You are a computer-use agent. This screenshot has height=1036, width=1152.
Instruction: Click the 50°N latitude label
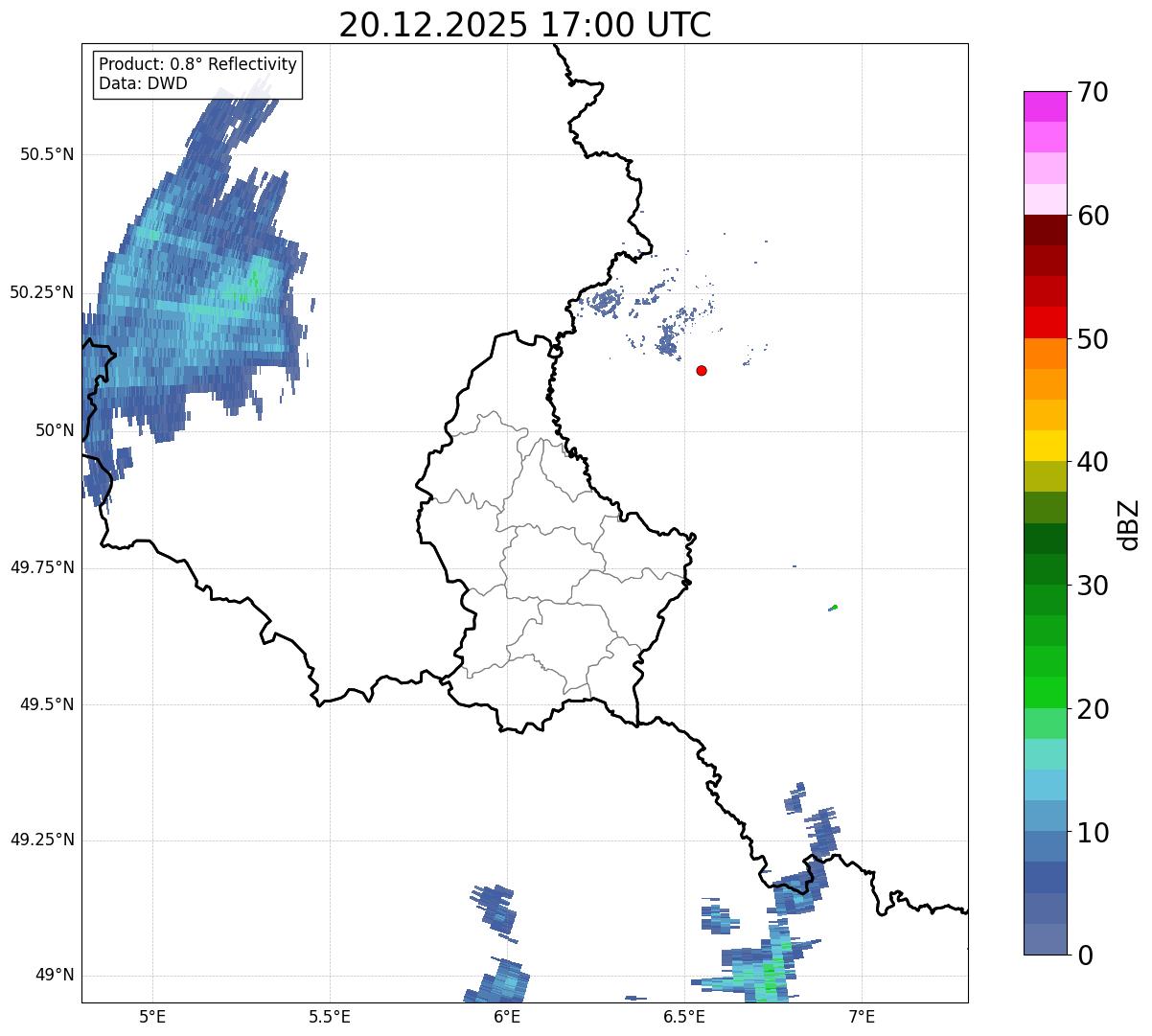pyautogui.click(x=56, y=430)
